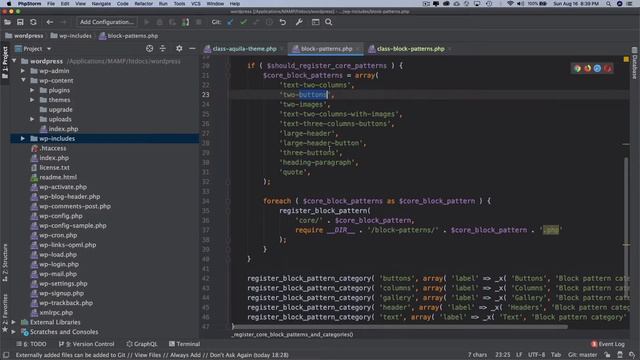Click the run with coverage toolbar icon
The image size is (640, 360).
coord(173,22)
